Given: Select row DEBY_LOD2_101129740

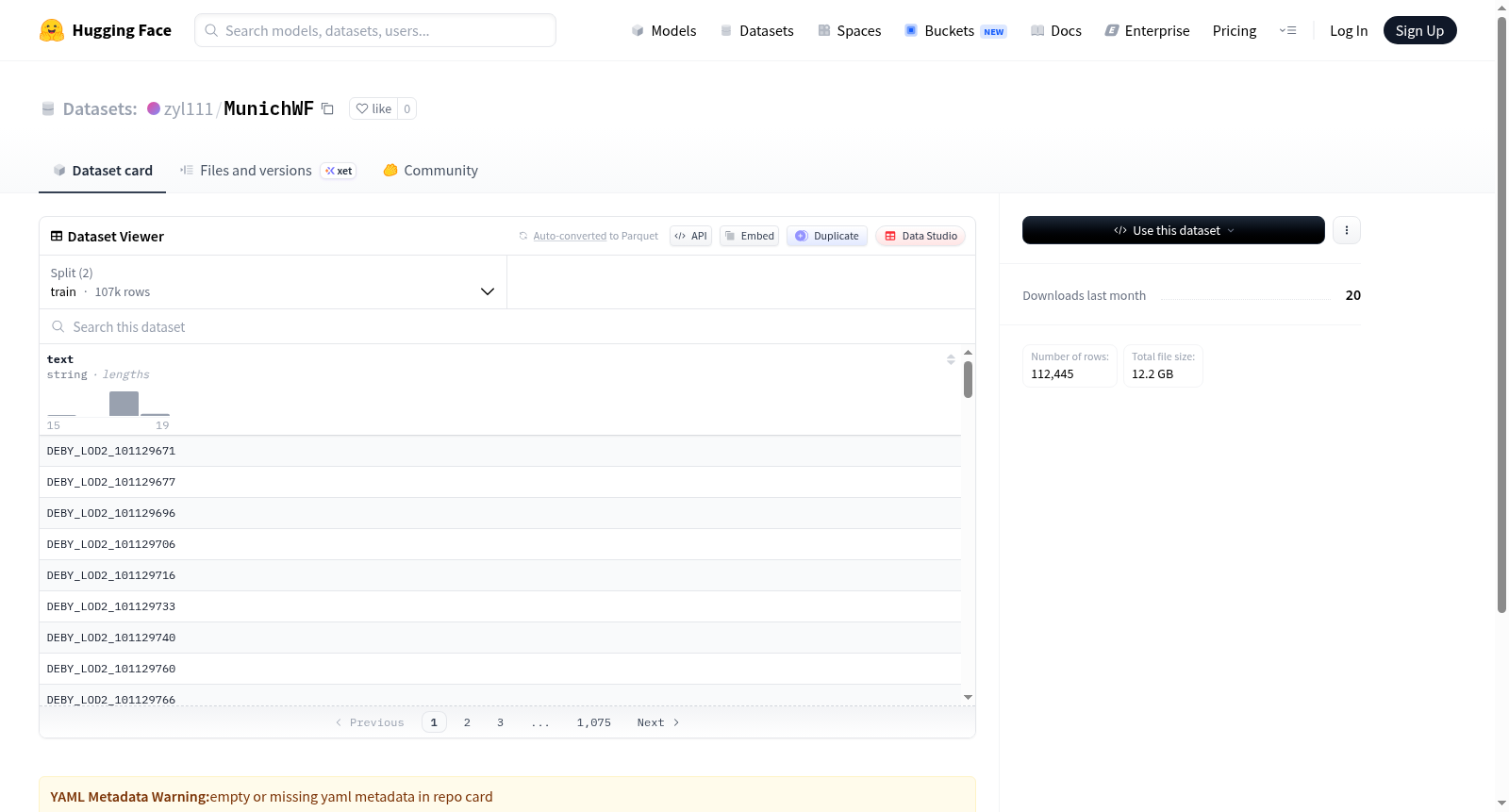Looking at the screenshot, I should tap(500, 638).
